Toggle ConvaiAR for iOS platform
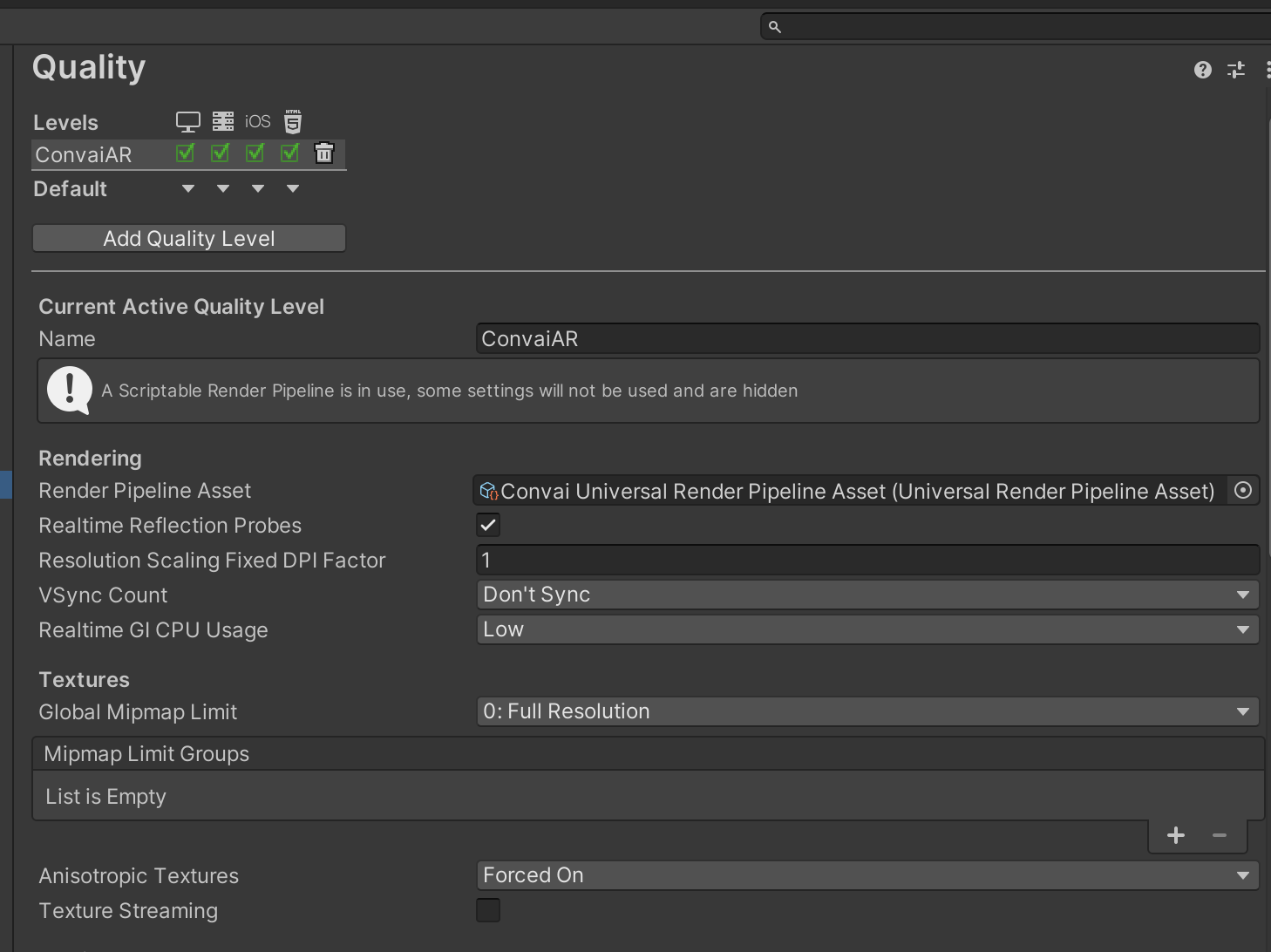 [x=255, y=153]
